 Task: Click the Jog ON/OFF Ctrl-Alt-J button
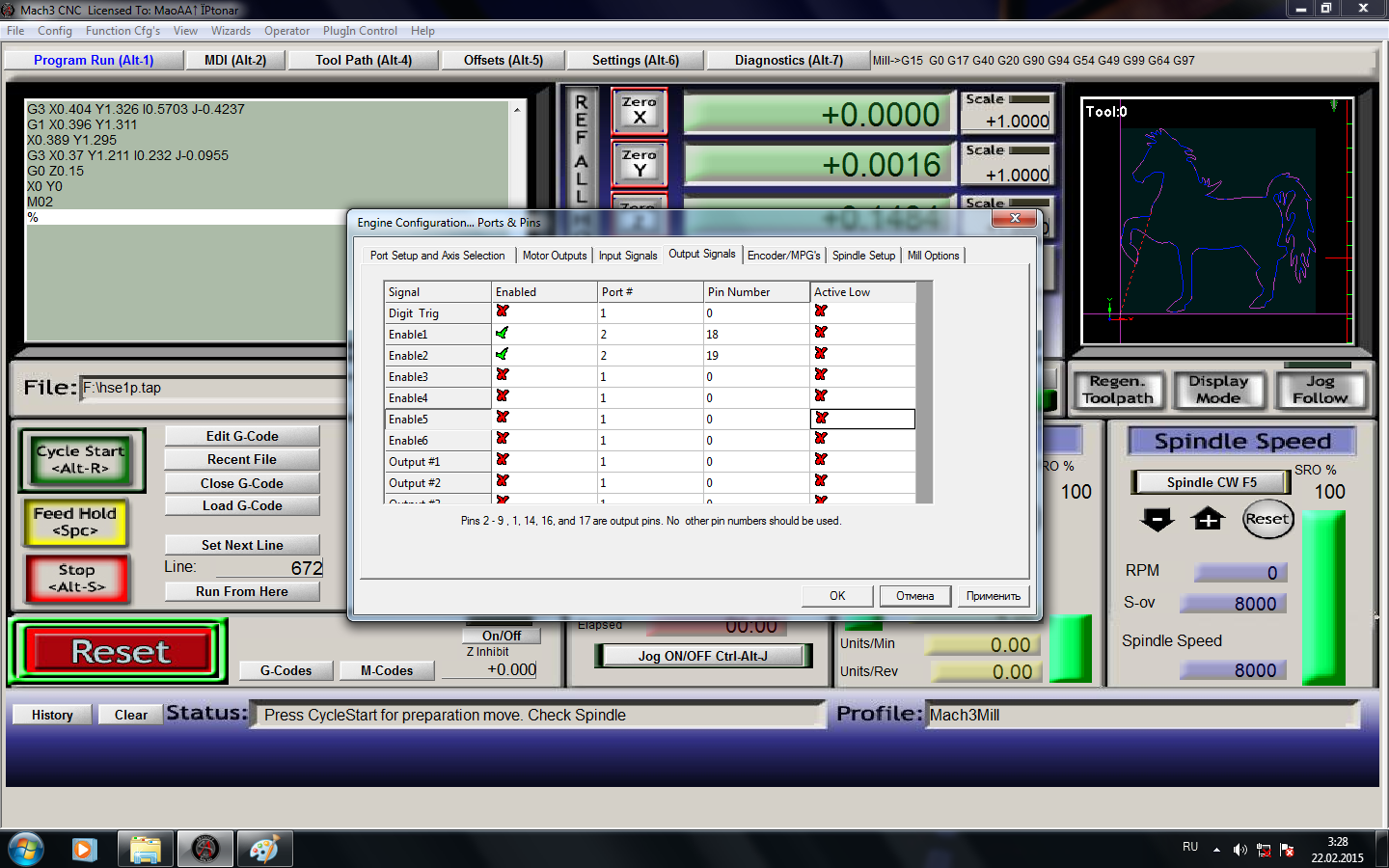coord(702,656)
